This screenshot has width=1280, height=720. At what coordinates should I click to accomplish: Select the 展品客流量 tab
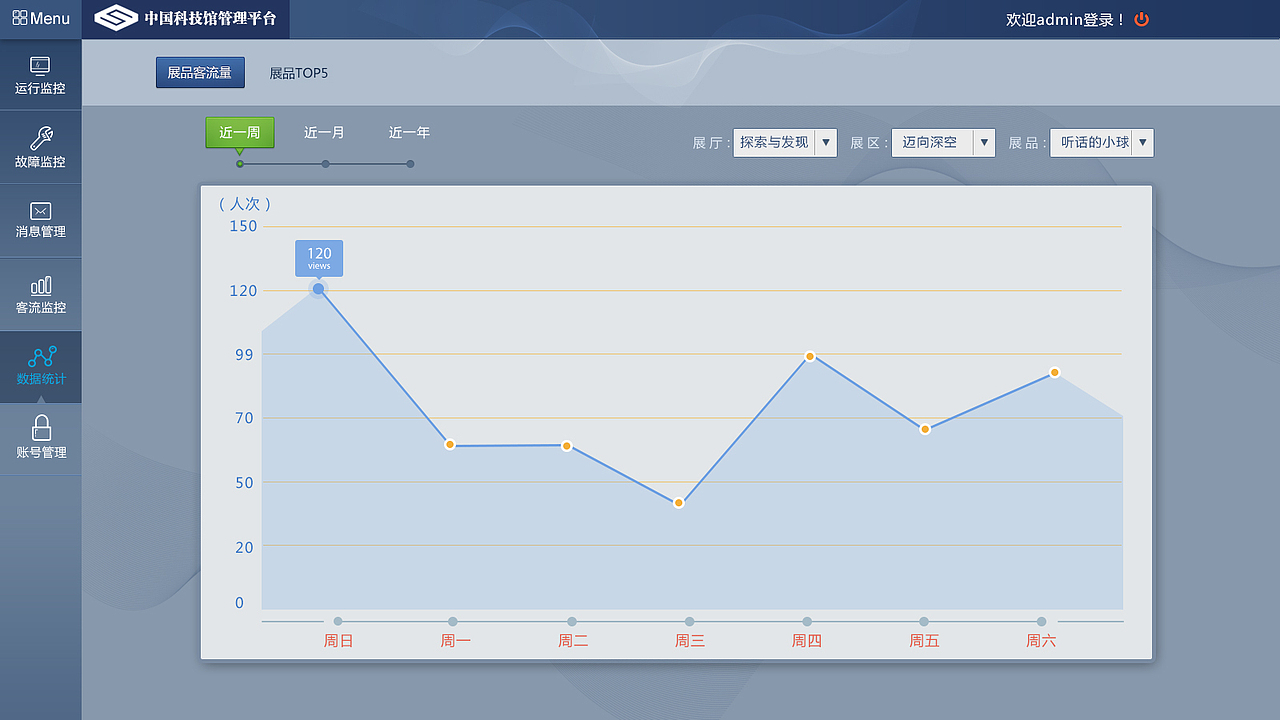[200, 73]
